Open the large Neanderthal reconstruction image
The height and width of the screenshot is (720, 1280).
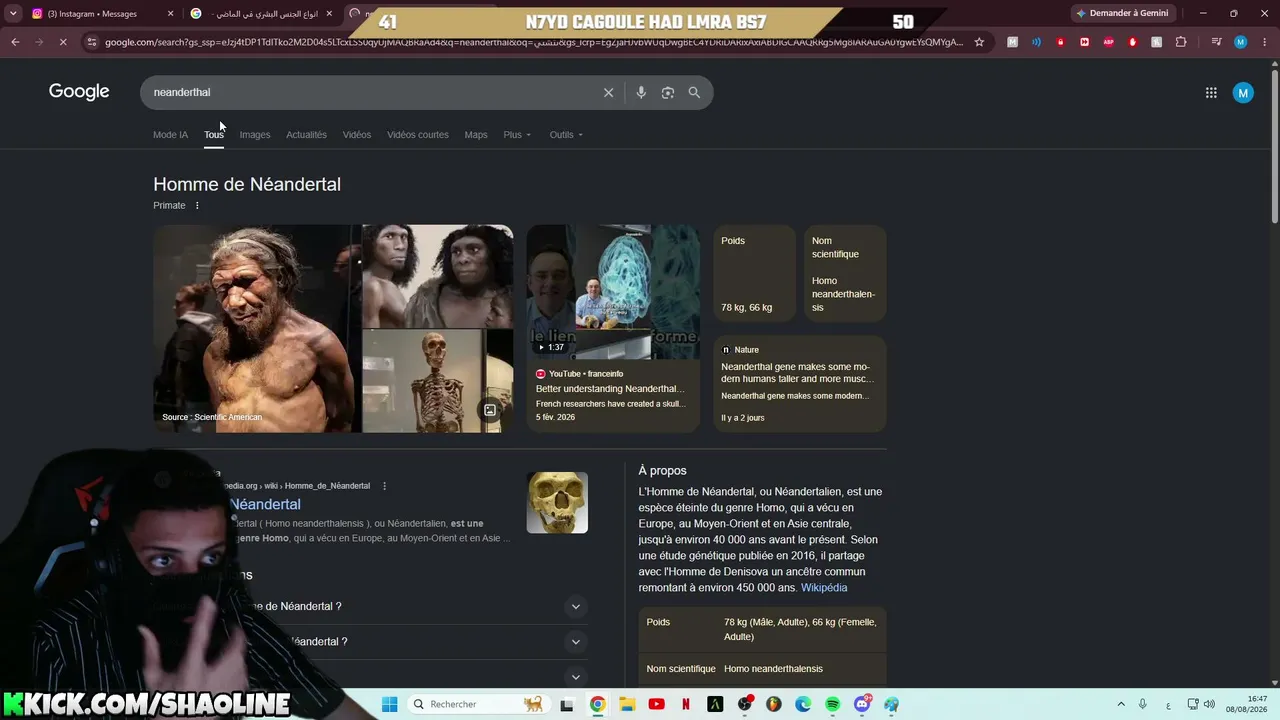[257, 329]
